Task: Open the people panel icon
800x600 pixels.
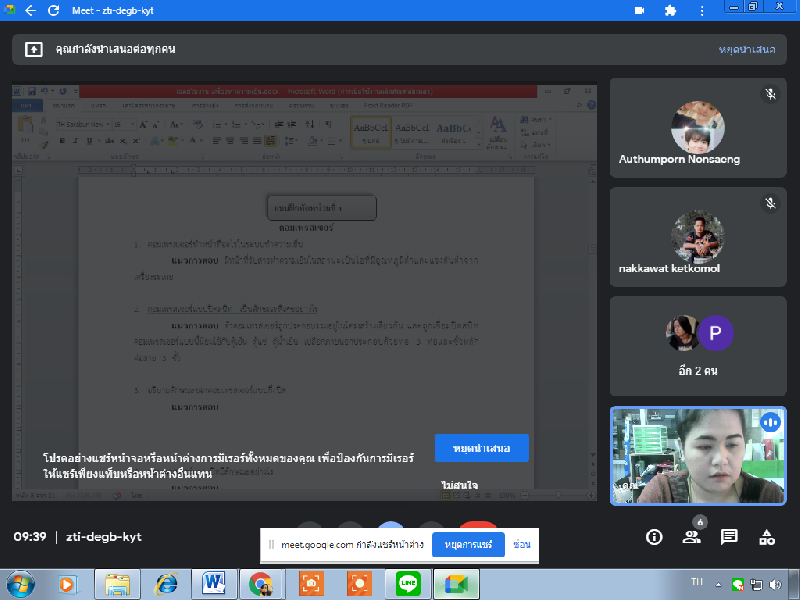Action: pyautogui.click(x=691, y=537)
